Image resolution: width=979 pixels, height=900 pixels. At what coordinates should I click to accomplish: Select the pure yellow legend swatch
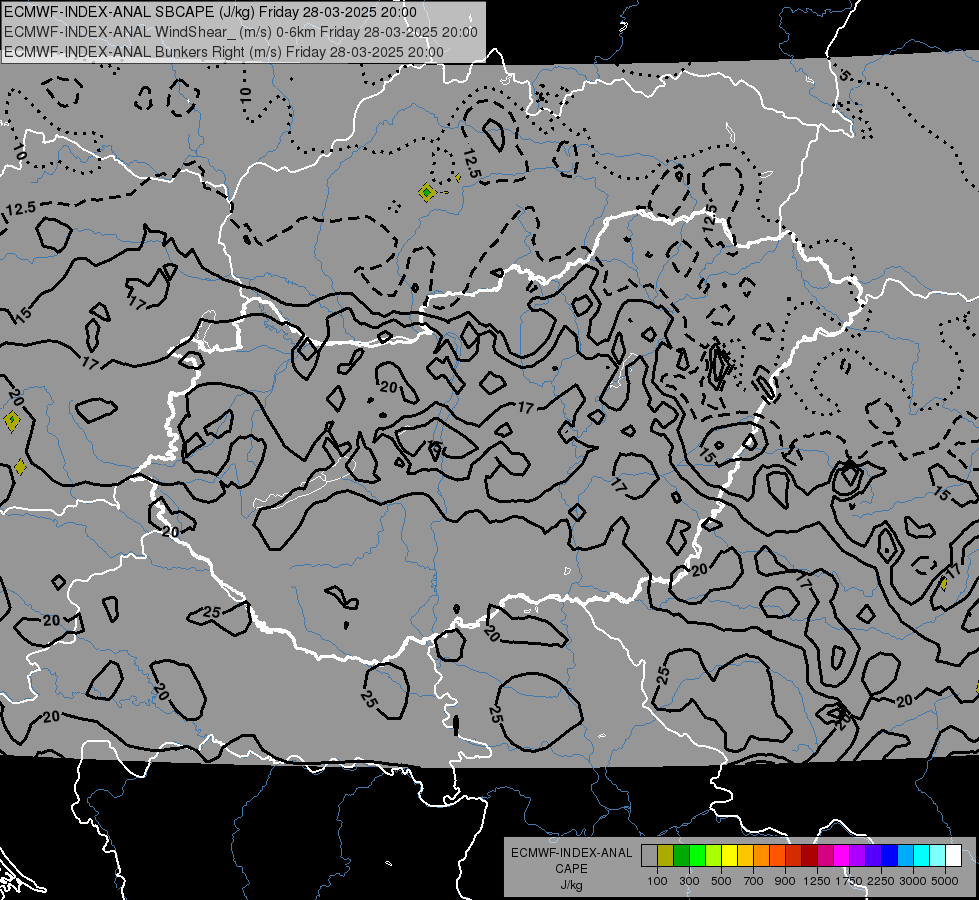[730, 855]
